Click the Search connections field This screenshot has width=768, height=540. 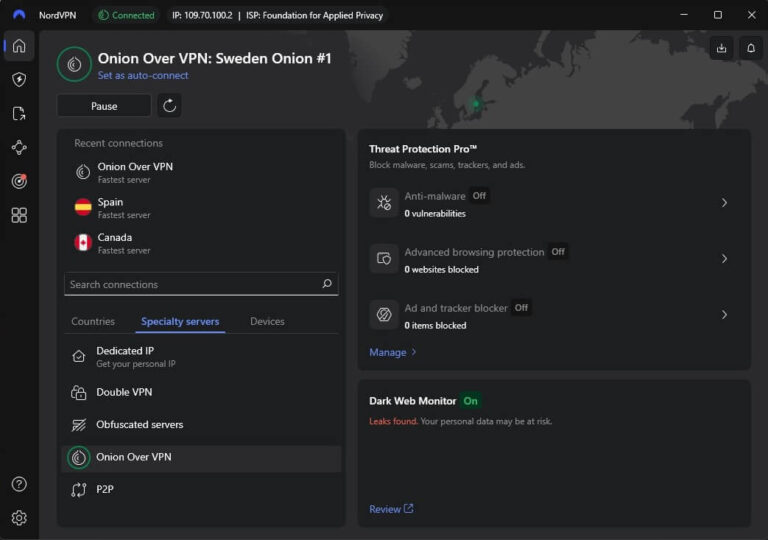pos(201,284)
